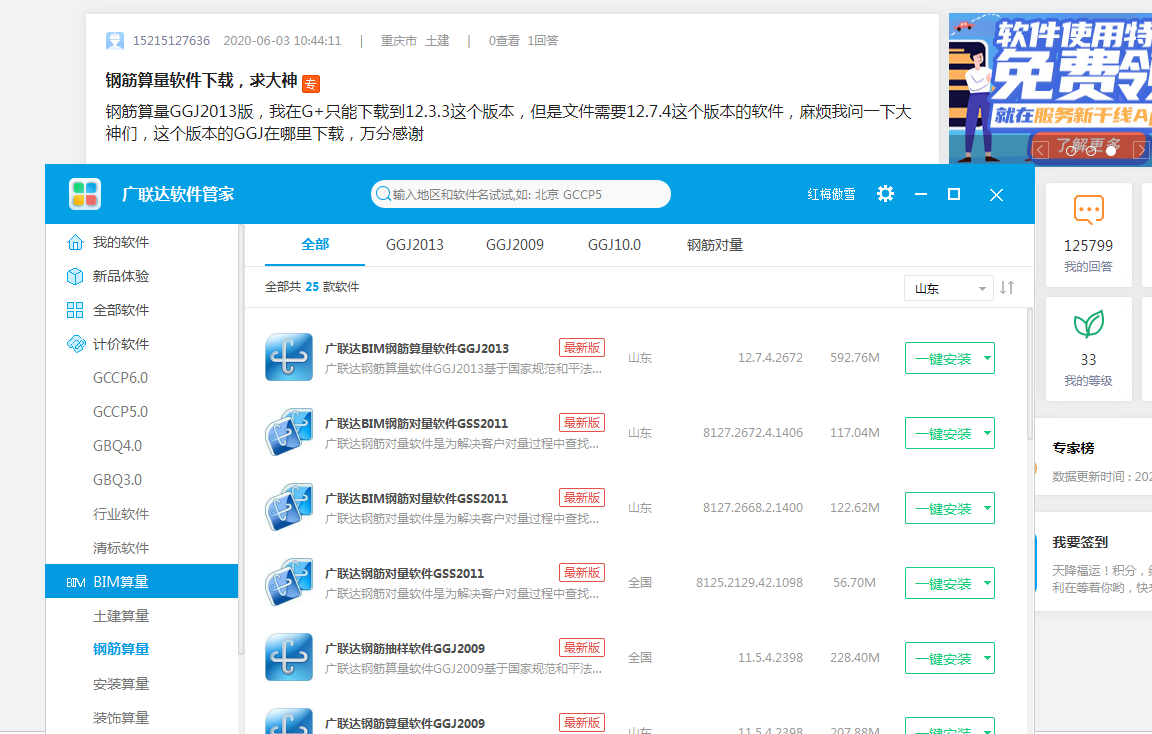
Task: Open 清标软件 in sidebar
Action: pos(121,547)
